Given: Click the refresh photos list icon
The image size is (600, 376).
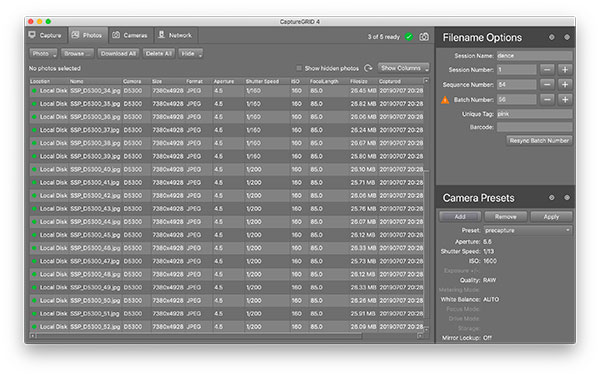Looking at the screenshot, I should 368,68.
